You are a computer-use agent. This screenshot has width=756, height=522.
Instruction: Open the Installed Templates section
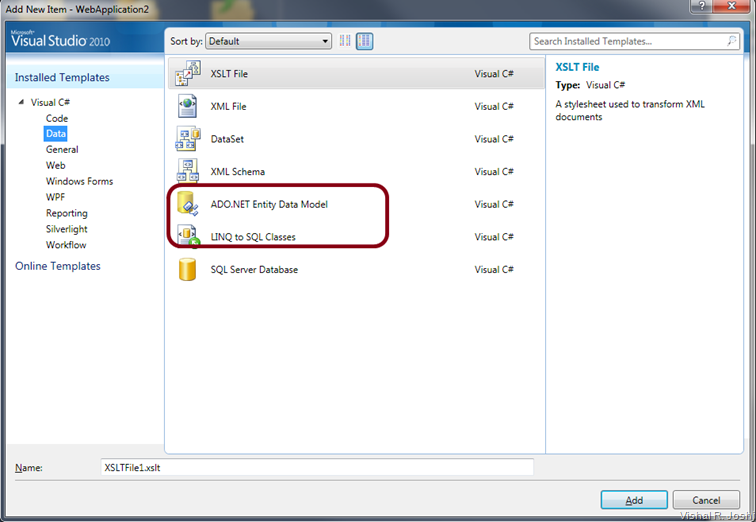tap(62, 77)
